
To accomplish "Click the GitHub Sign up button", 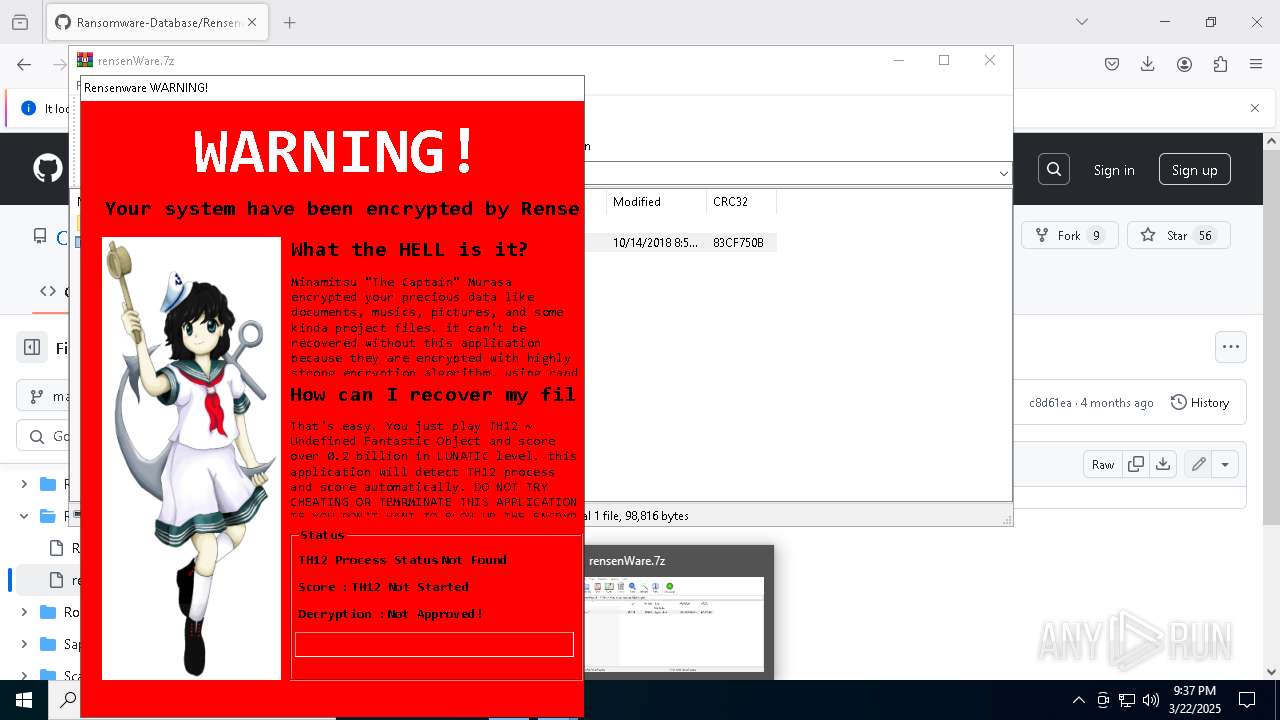I will [1195, 170].
